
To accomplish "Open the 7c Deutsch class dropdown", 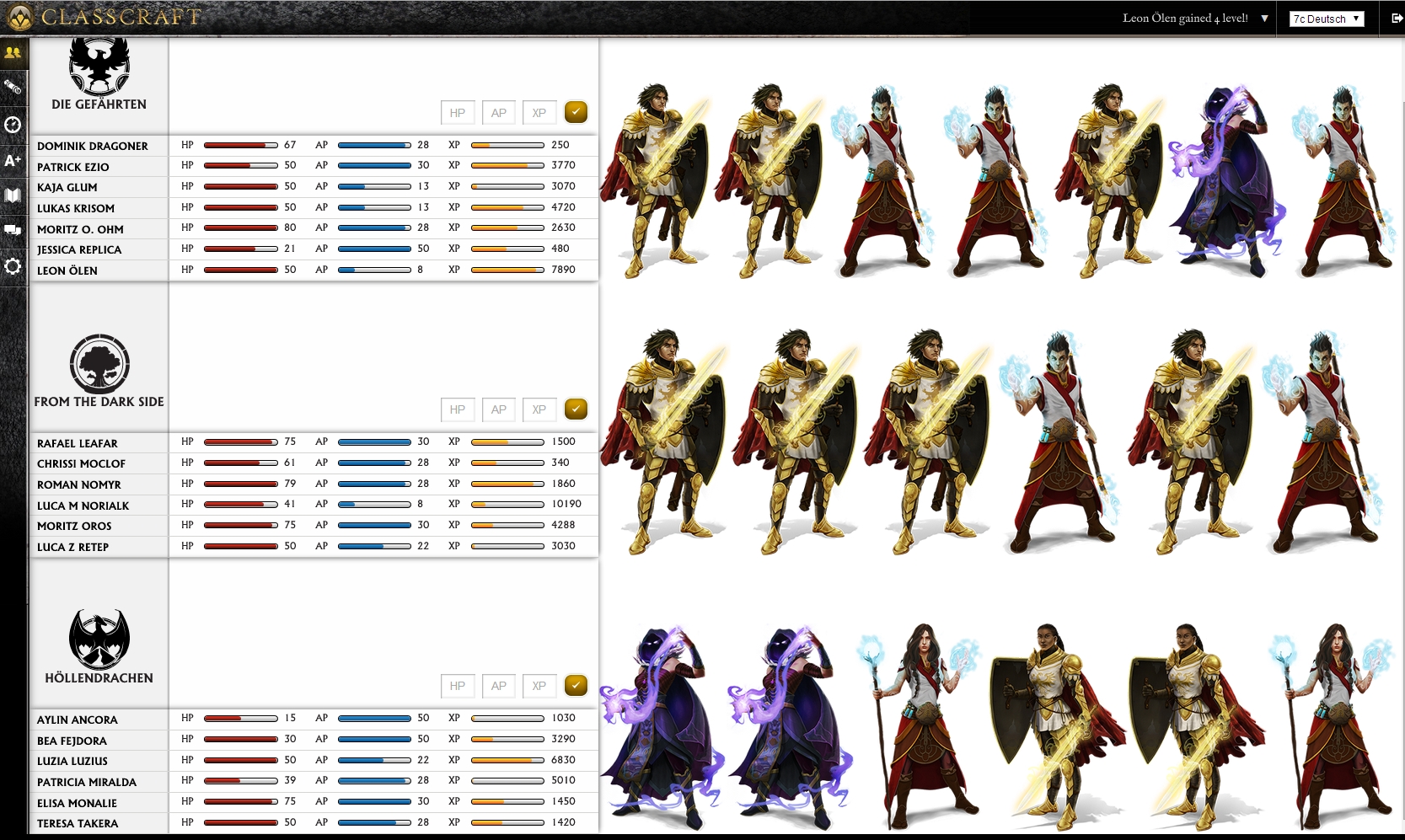I will 1327,19.
